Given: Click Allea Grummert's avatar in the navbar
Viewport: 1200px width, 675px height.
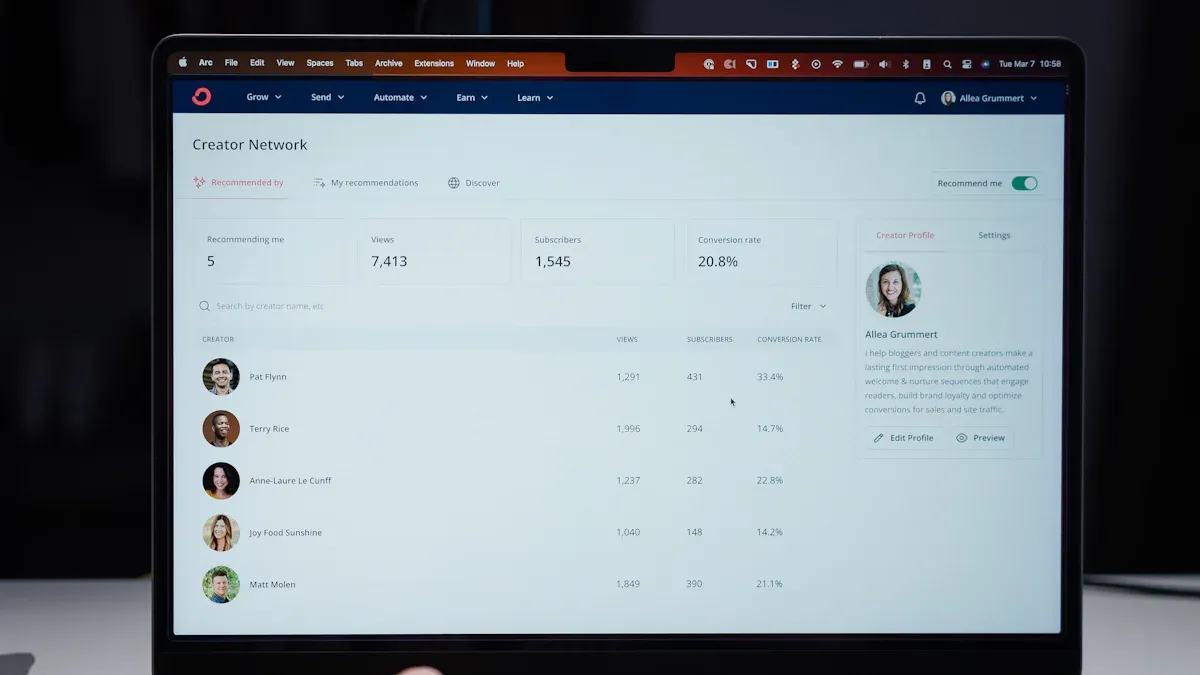Looking at the screenshot, I should [948, 98].
